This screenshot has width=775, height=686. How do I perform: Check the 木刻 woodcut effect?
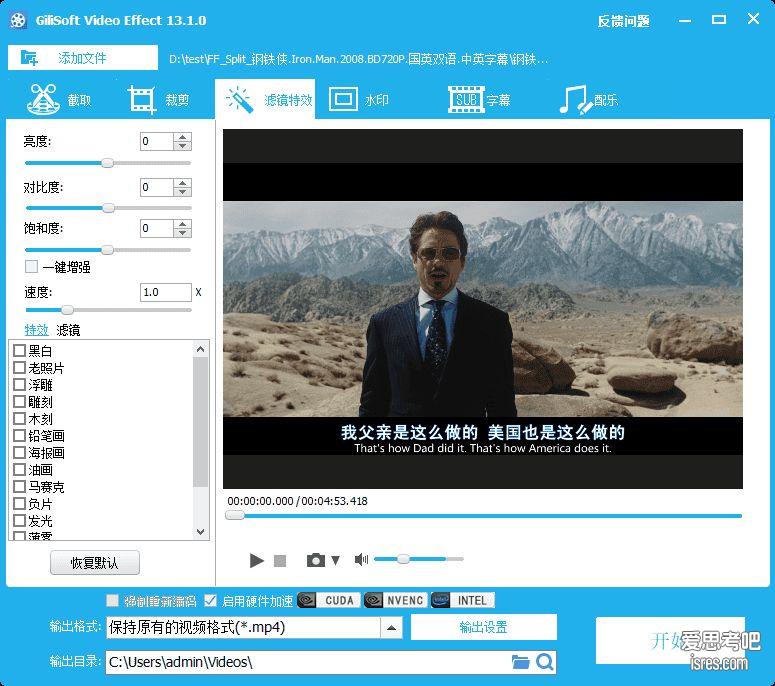point(19,419)
